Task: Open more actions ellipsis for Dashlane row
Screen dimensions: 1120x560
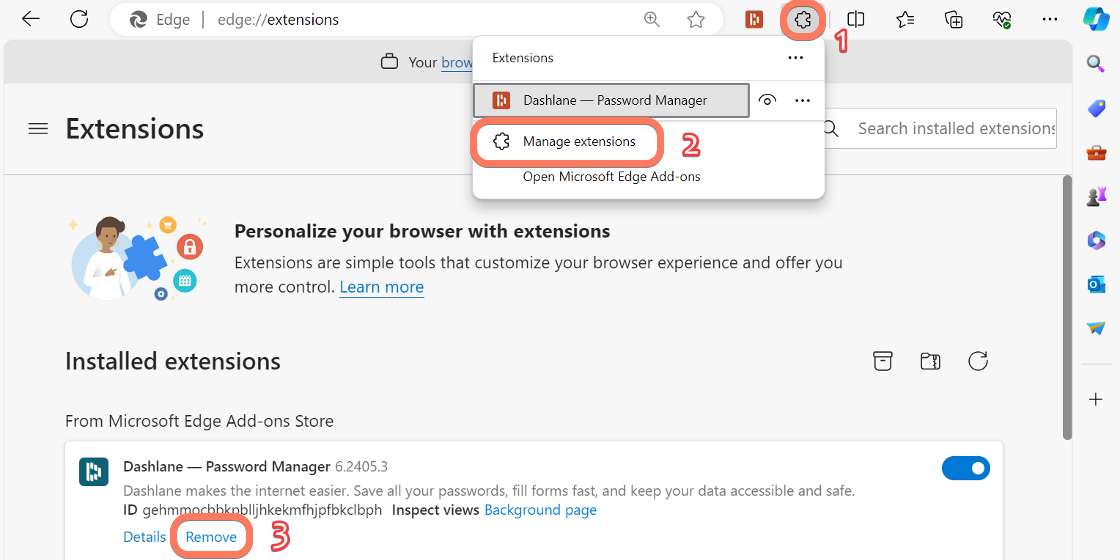Action: click(803, 101)
